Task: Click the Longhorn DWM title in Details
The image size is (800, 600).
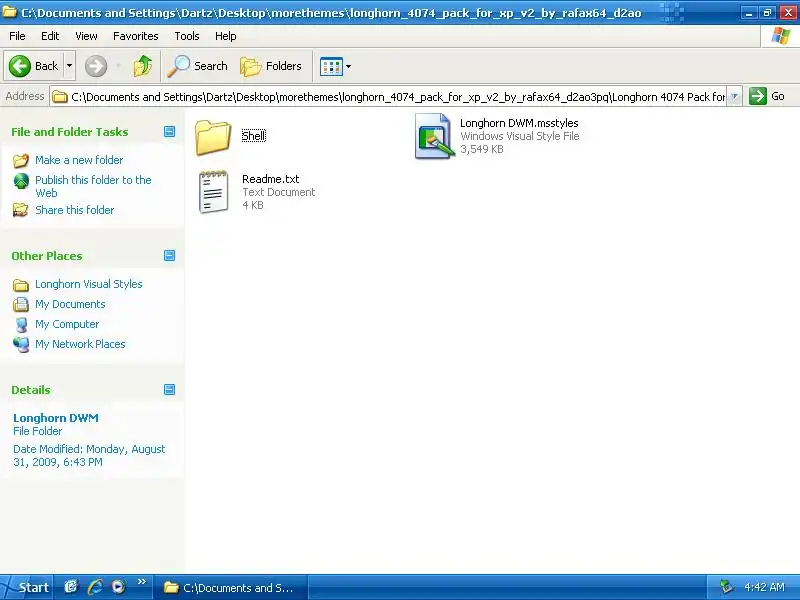Action: tap(56, 418)
